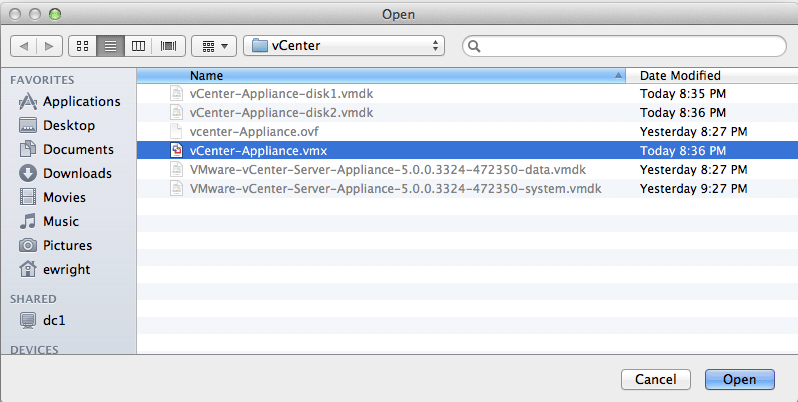Open the item arrangement dropdown

(214, 46)
